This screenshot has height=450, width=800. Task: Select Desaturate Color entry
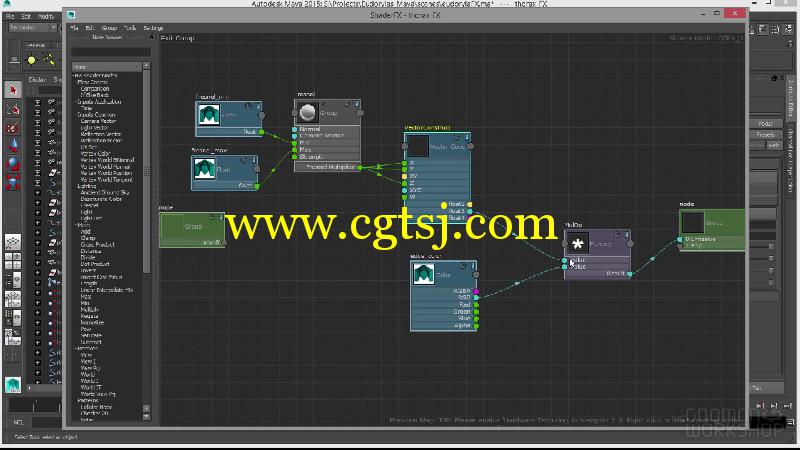pos(102,199)
